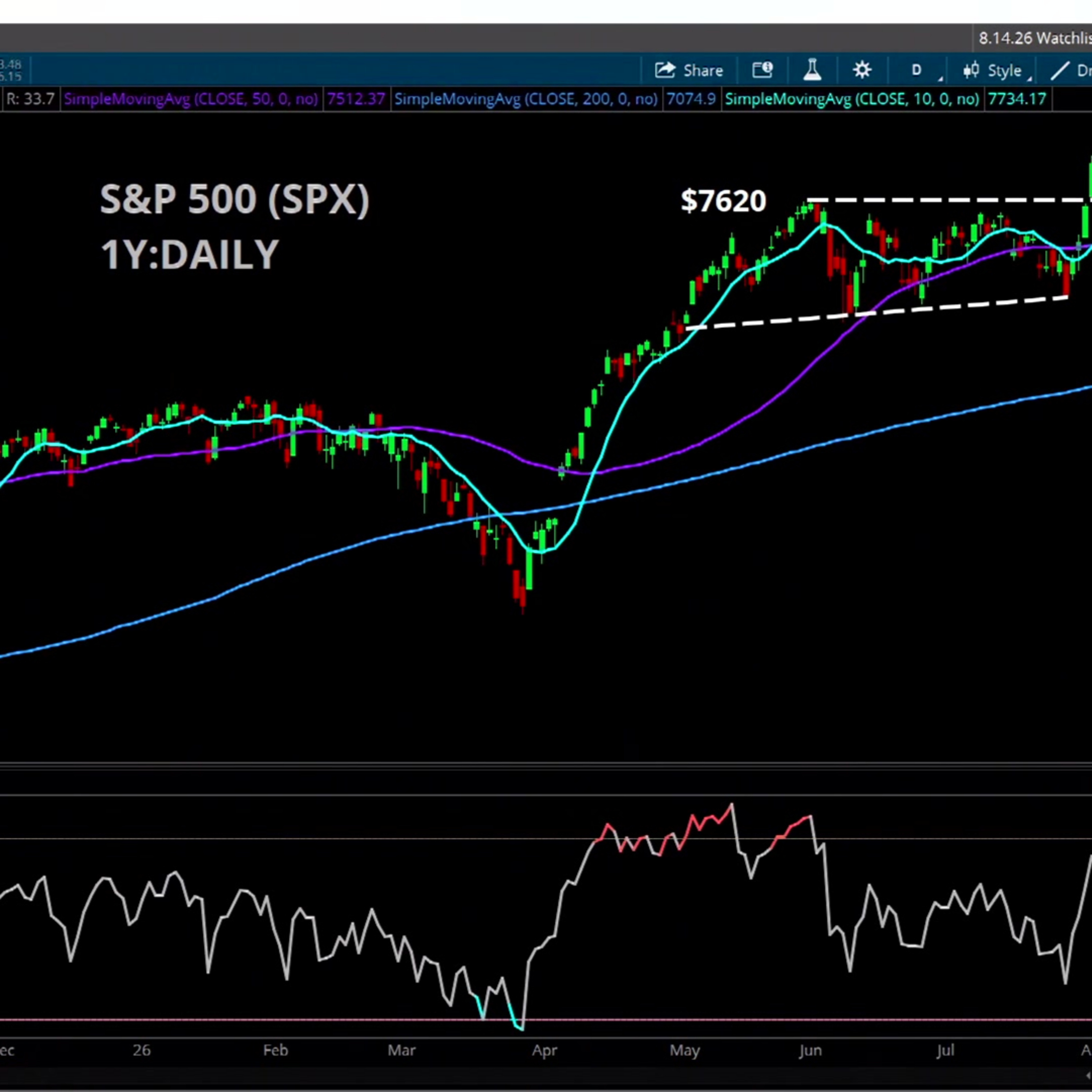The image size is (1092, 1092).
Task: Select the drawing line tool icon
Action: tap(1060, 71)
